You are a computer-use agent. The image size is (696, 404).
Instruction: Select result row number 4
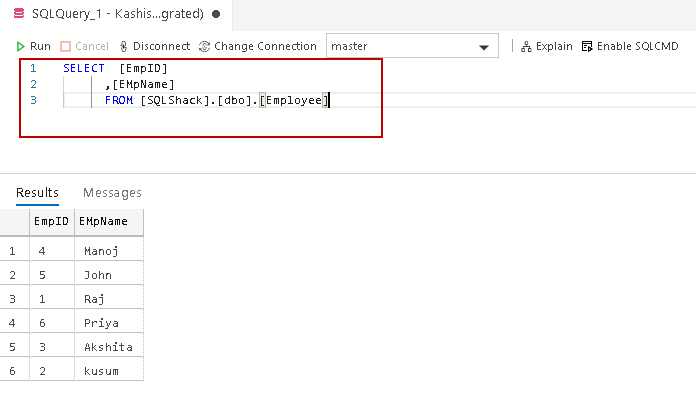pos(13,322)
